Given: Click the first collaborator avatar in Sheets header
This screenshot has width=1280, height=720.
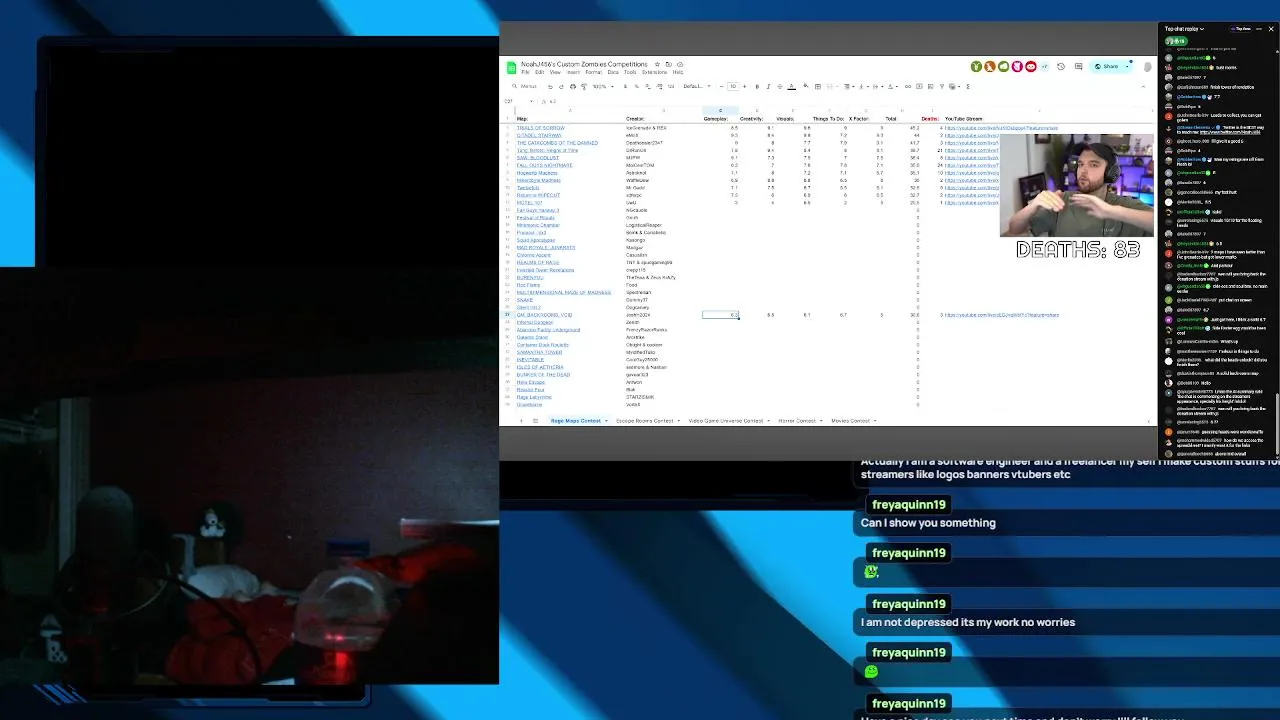Looking at the screenshot, I should 976,67.
